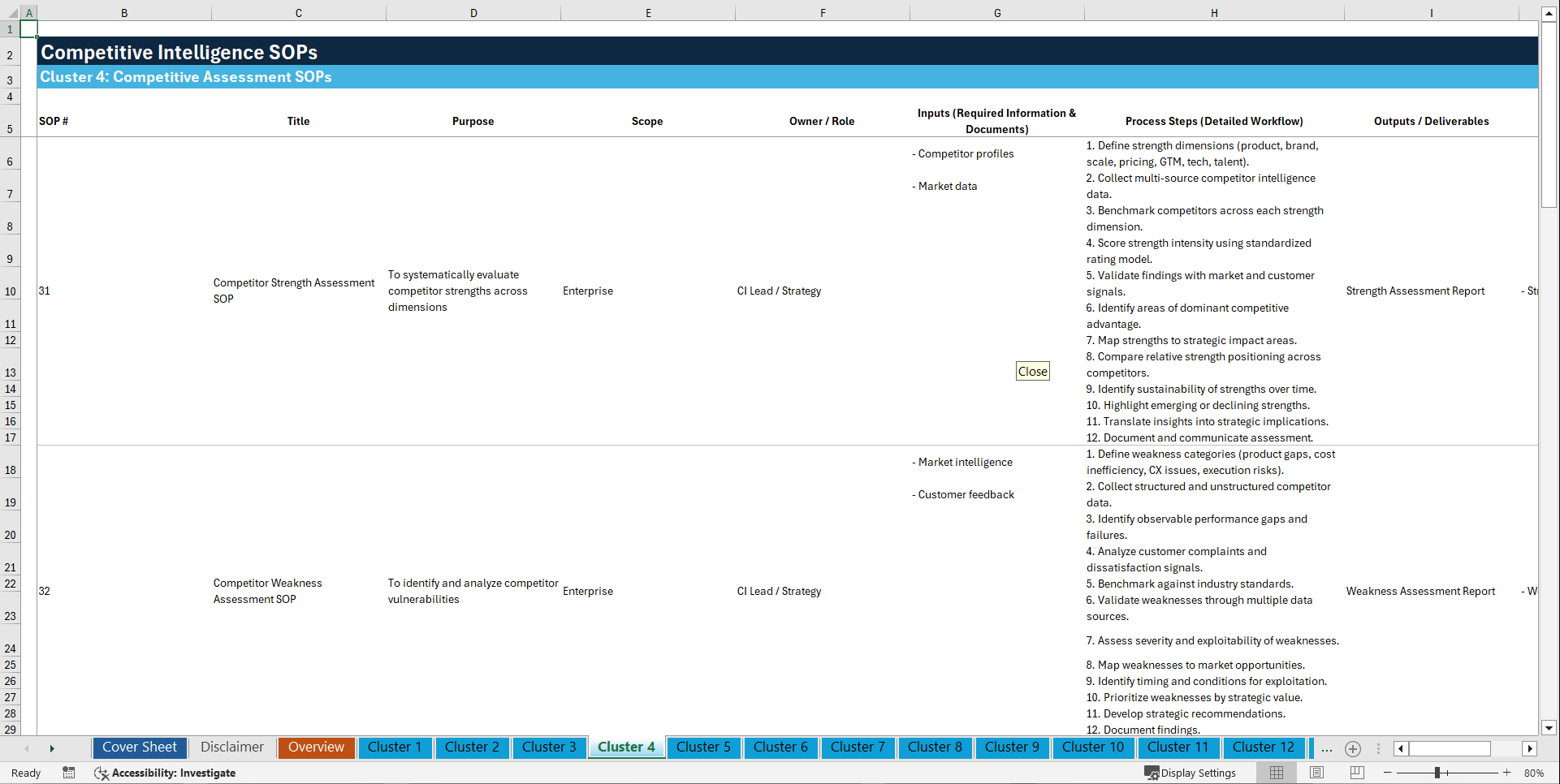Expand hidden sheets via the ellipsis button
The height and width of the screenshot is (784, 1560).
(1327, 749)
